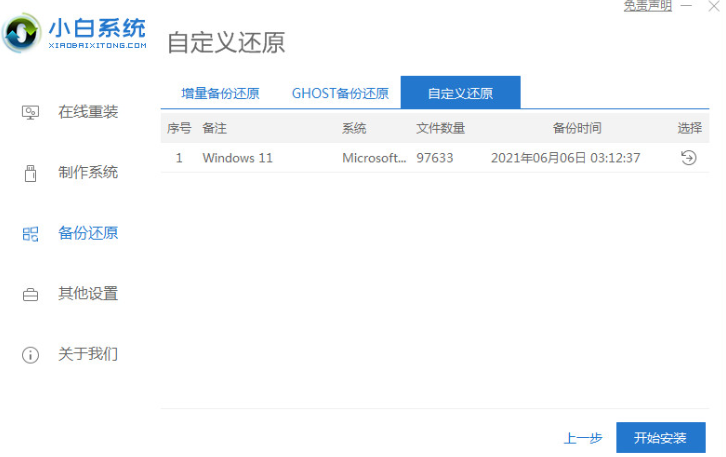Viewport: 726px width, 457px height.
Task: Click the 系统 column header
Action: pos(354,128)
